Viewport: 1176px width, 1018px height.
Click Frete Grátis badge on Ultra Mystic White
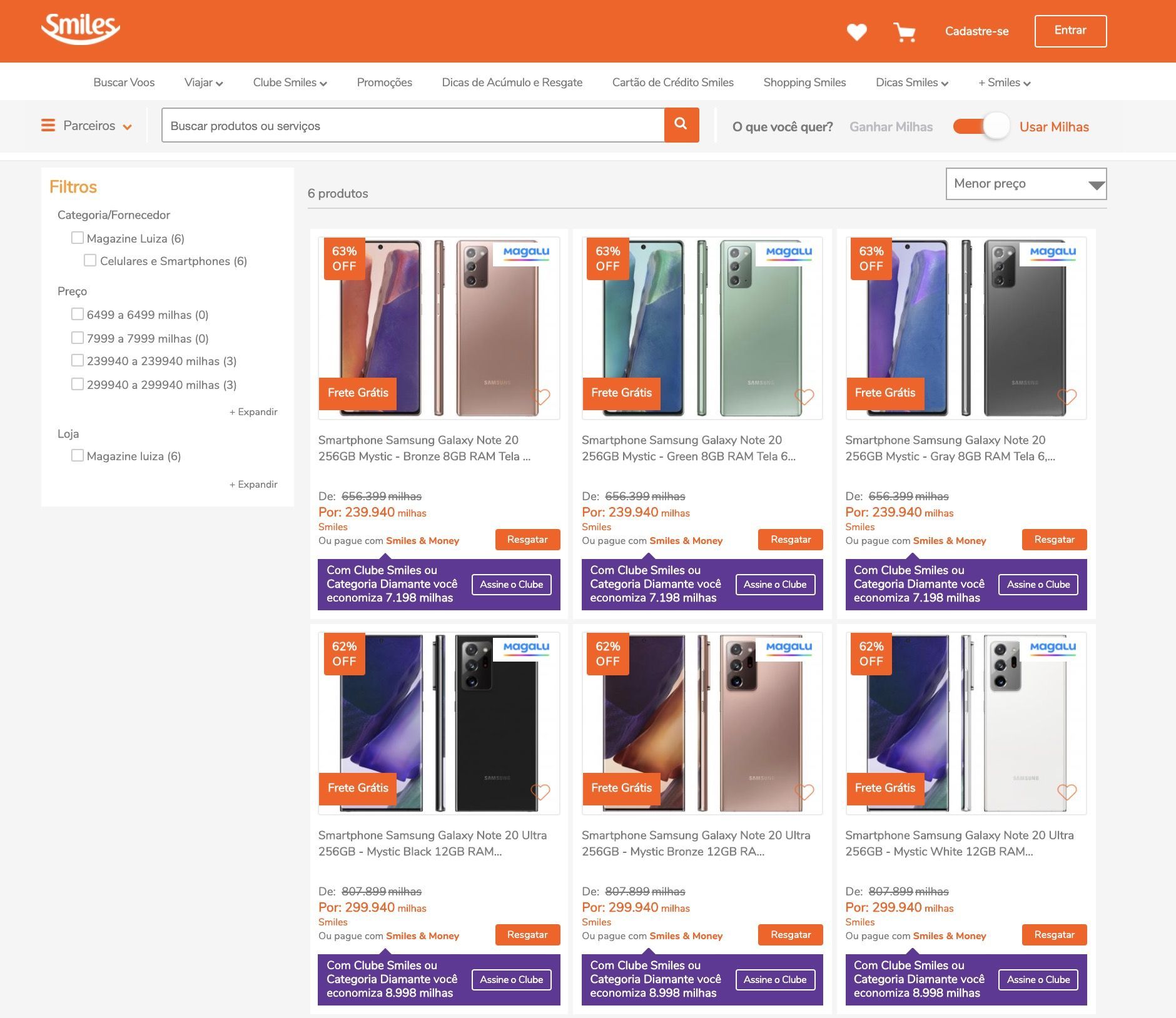pos(885,789)
